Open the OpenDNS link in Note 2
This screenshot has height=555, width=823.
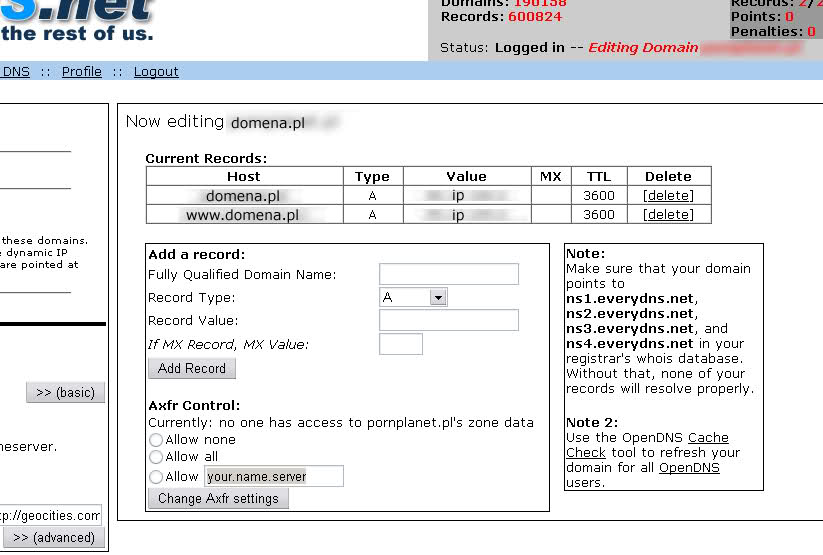click(x=689, y=467)
